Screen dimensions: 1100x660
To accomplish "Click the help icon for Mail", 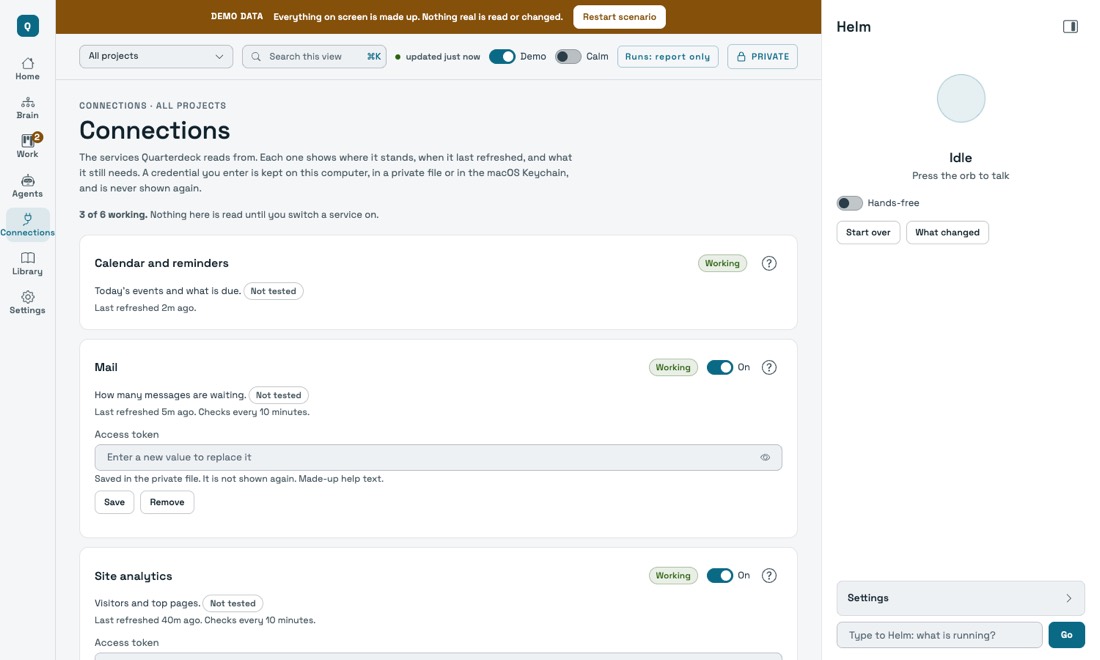I will coord(769,368).
